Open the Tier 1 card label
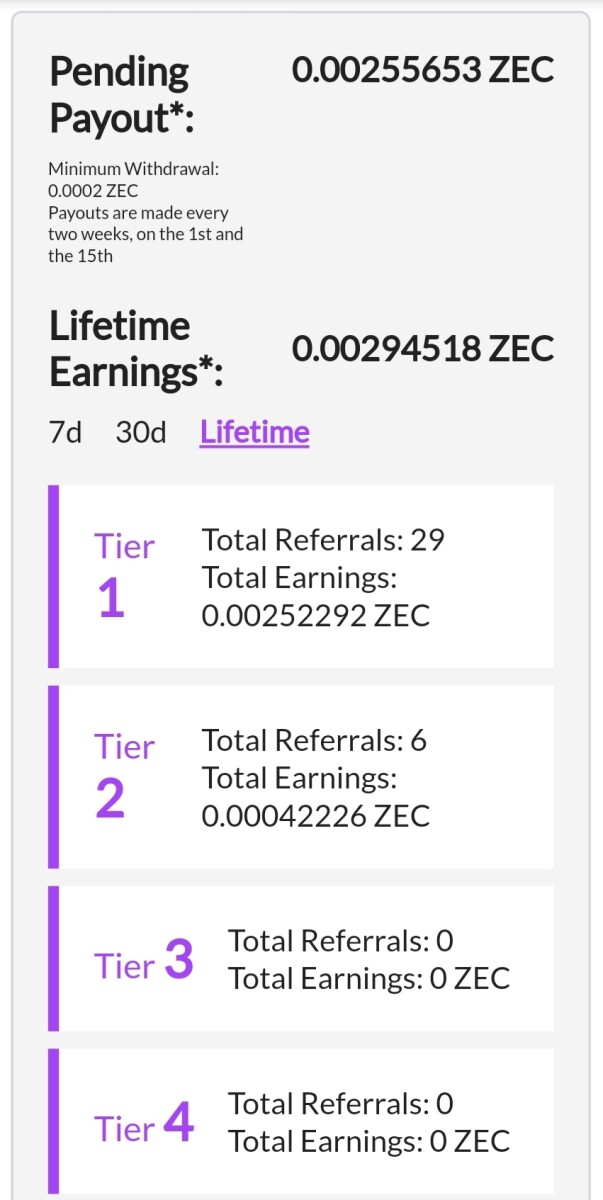 point(125,576)
